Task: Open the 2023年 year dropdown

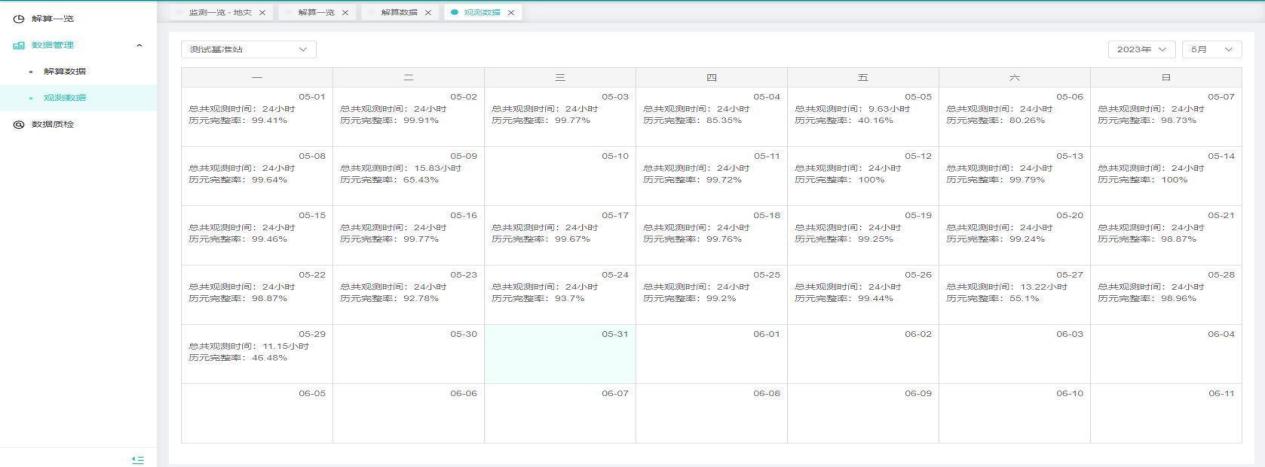Action: [1140, 49]
